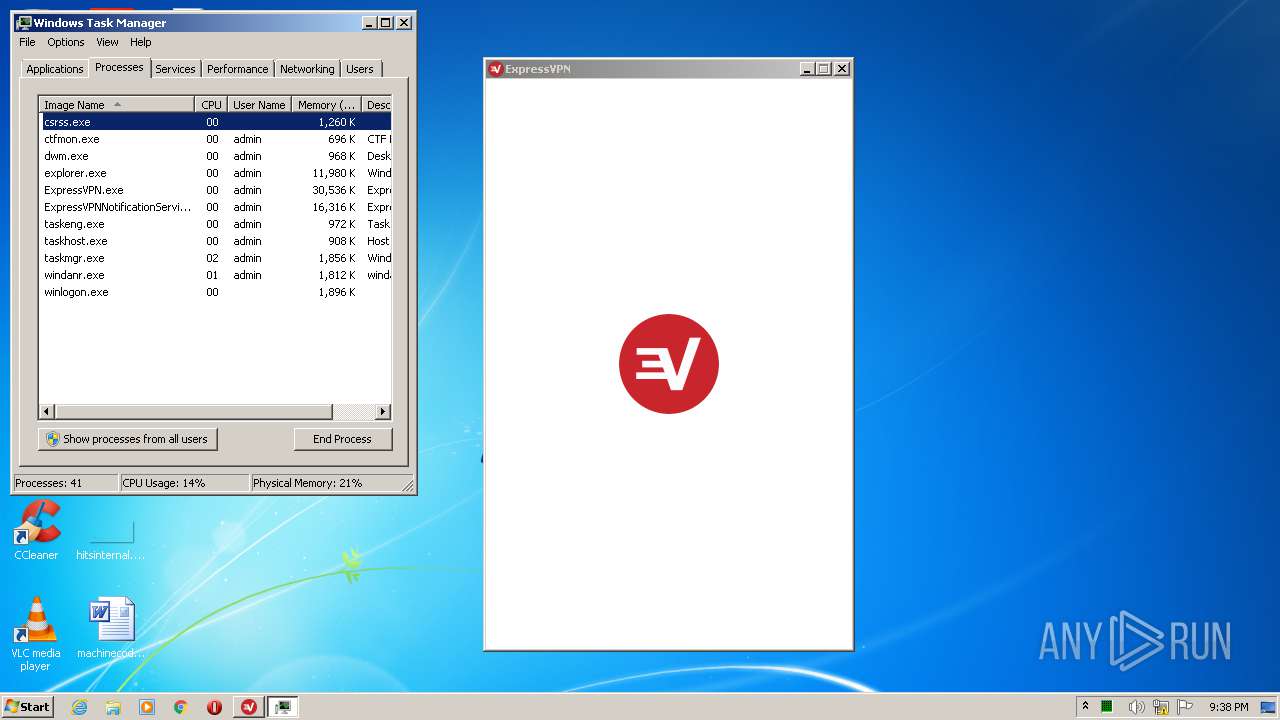This screenshot has width=1280, height=720.
Task: Select the windanr.exe process
Action: pyautogui.click(x=215, y=275)
